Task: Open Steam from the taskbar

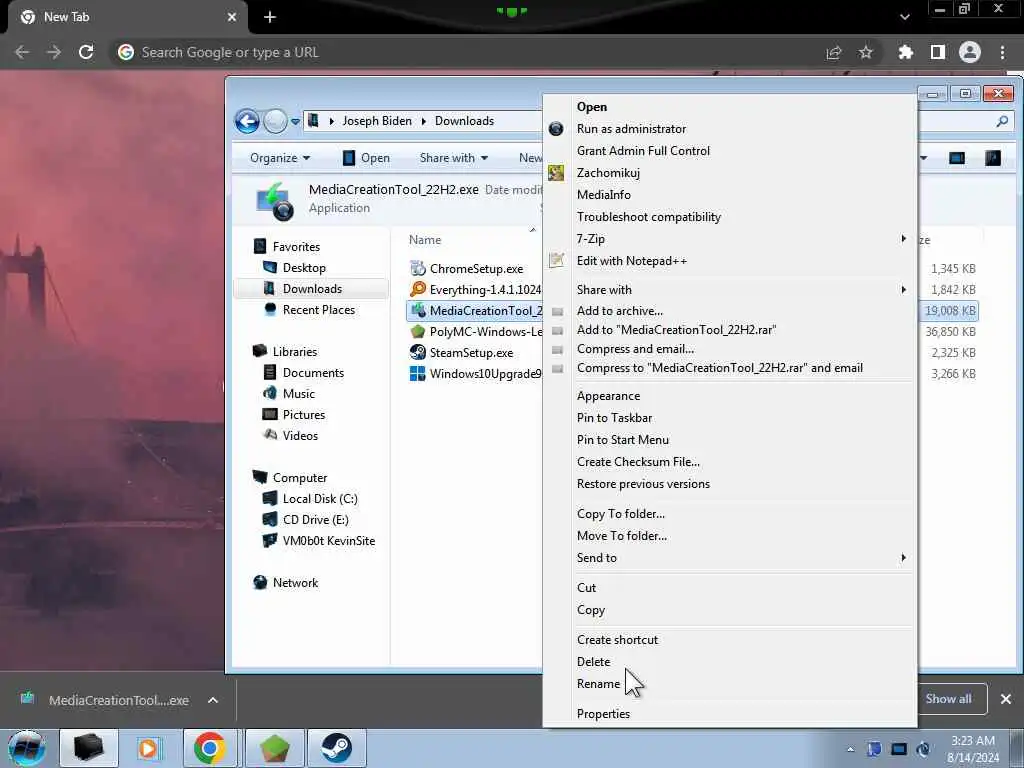Action: pos(336,748)
